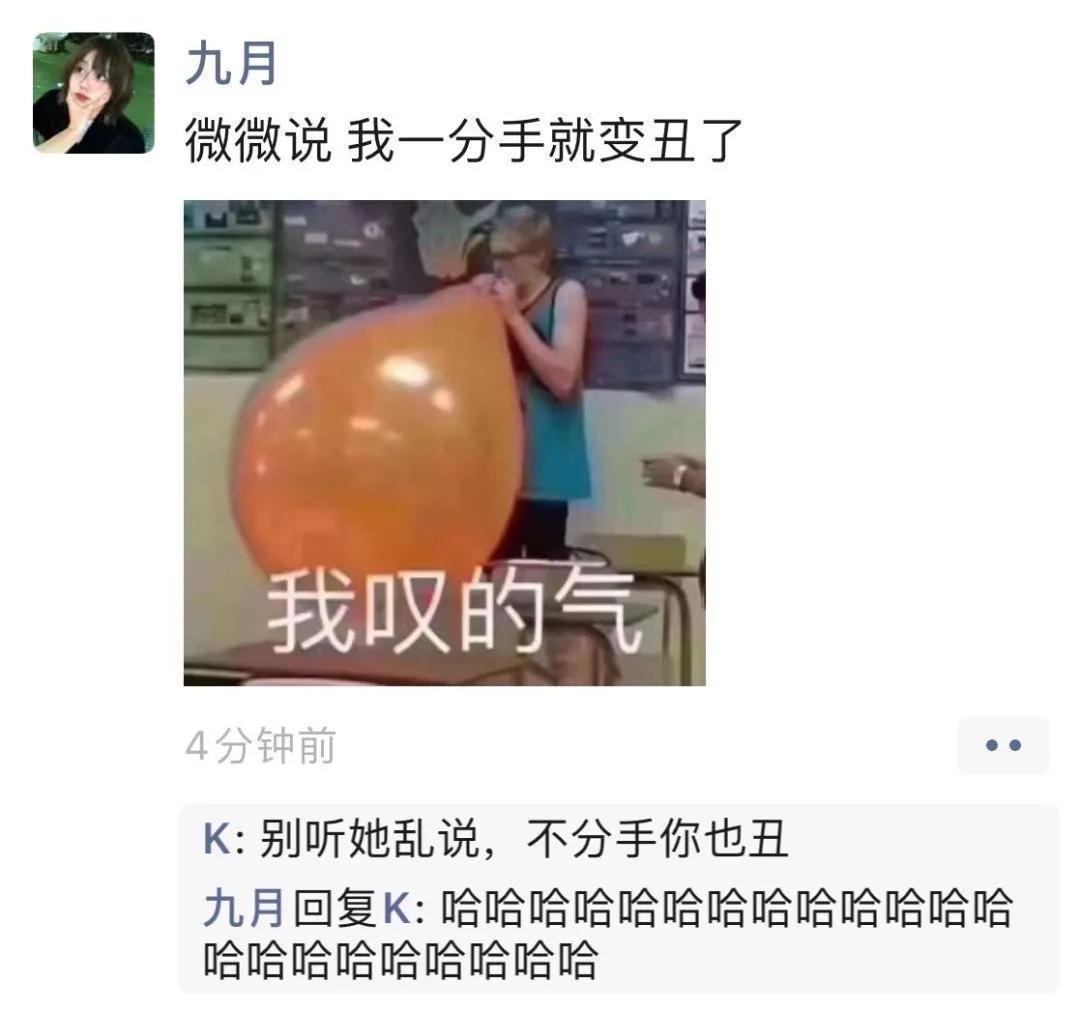Tap the two-dot like/comment button

point(1003,745)
